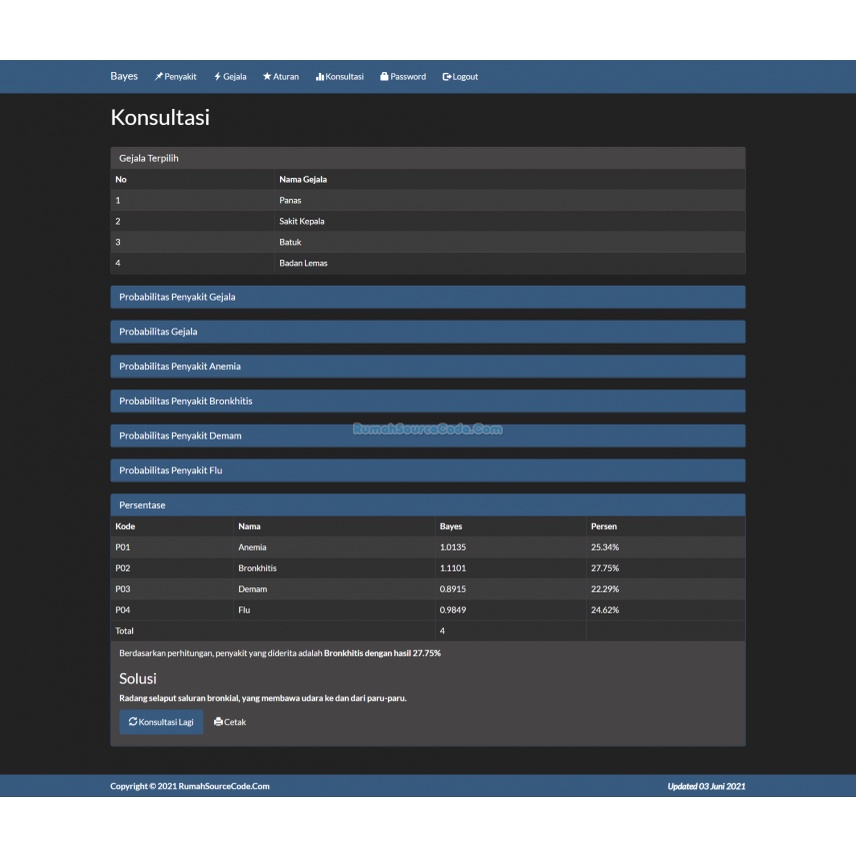Image resolution: width=856 pixels, height=856 pixels.
Task: Expand the Probabilitas Penyakit Flu panel
Action: click(x=428, y=470)
